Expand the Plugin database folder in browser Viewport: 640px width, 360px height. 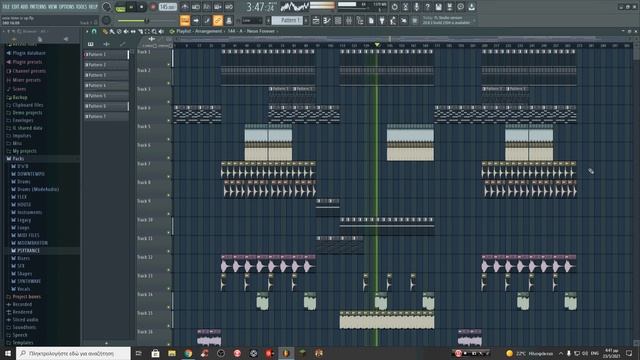(x=29, y=53)
